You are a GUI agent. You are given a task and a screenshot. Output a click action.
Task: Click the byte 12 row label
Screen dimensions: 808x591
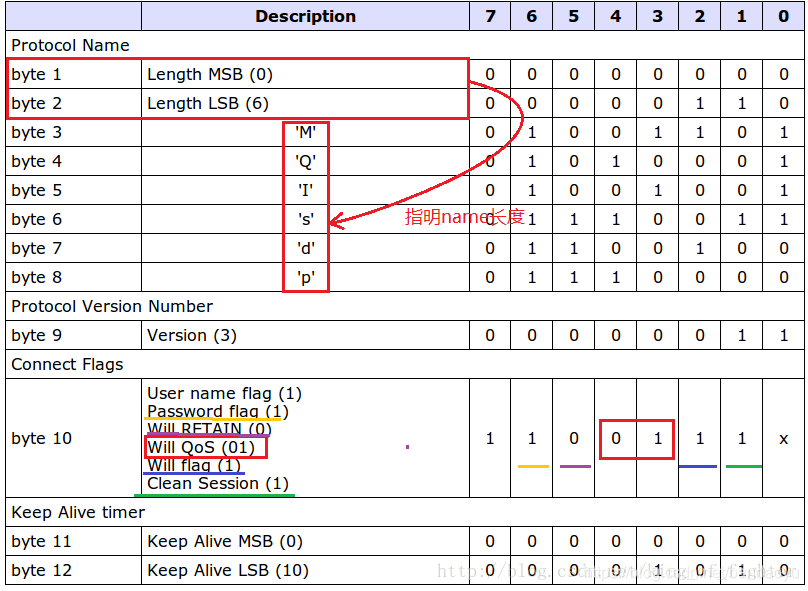click(x=41, y=570)
